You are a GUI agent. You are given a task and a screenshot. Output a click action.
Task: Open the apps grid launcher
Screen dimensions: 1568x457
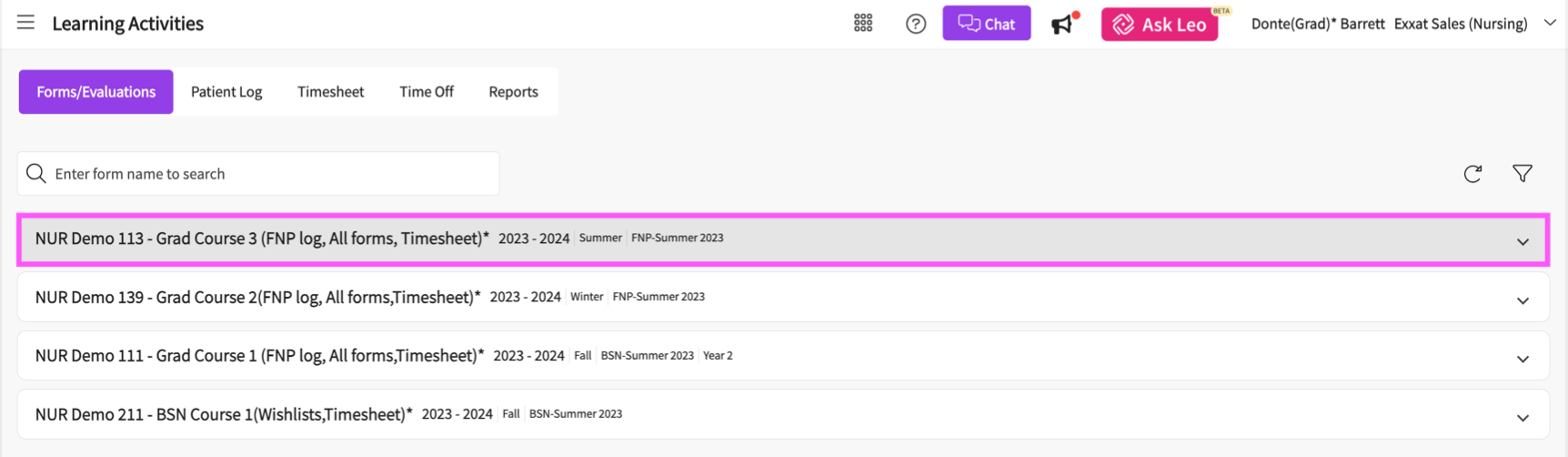coord(862,24)
